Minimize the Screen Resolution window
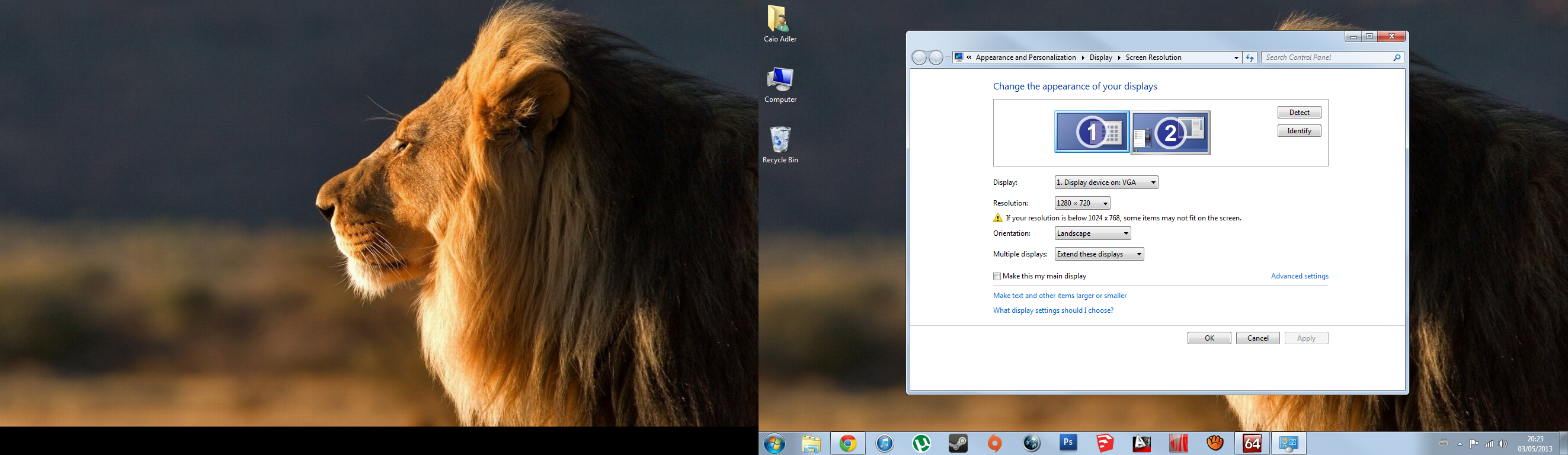Image resolution: width=1568 pixels, height=455 pixels. (1353, 37)
